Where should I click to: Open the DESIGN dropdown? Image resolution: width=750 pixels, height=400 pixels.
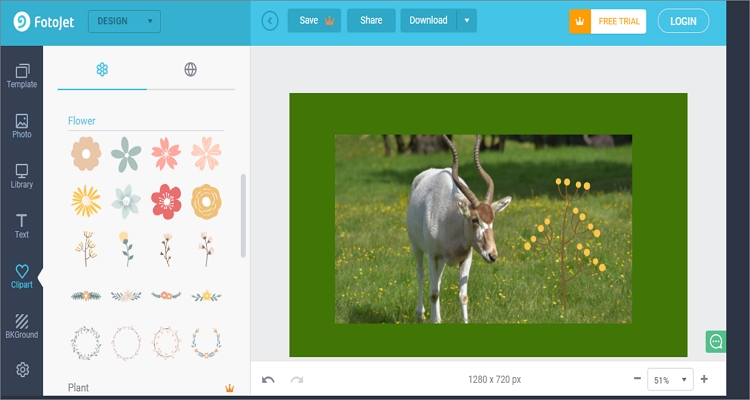pyautogui.click(x=124, y=22)
